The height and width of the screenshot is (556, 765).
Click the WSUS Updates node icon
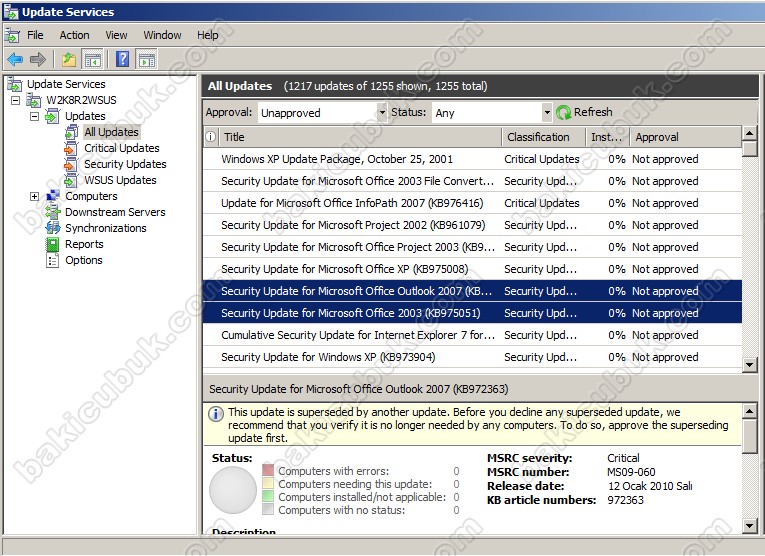[x=71, y=180]
